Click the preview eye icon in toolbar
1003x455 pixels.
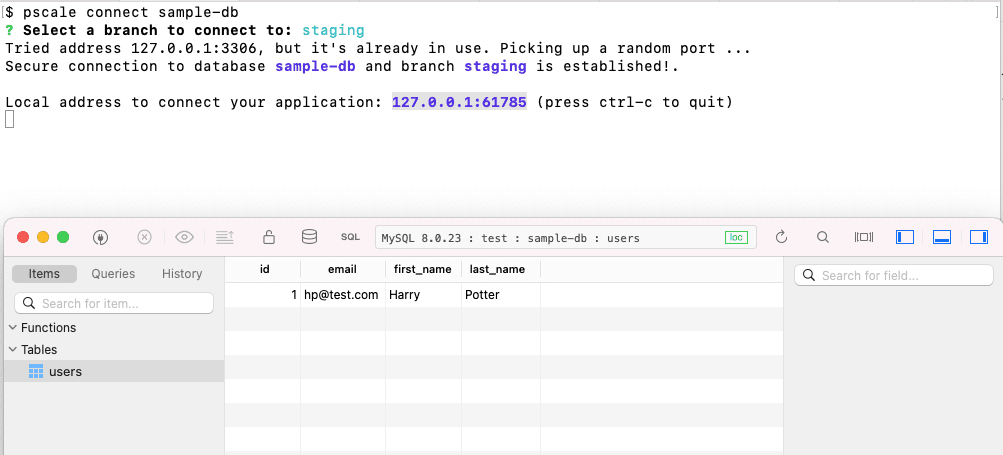pyautogui.click(x=184, y=237)
